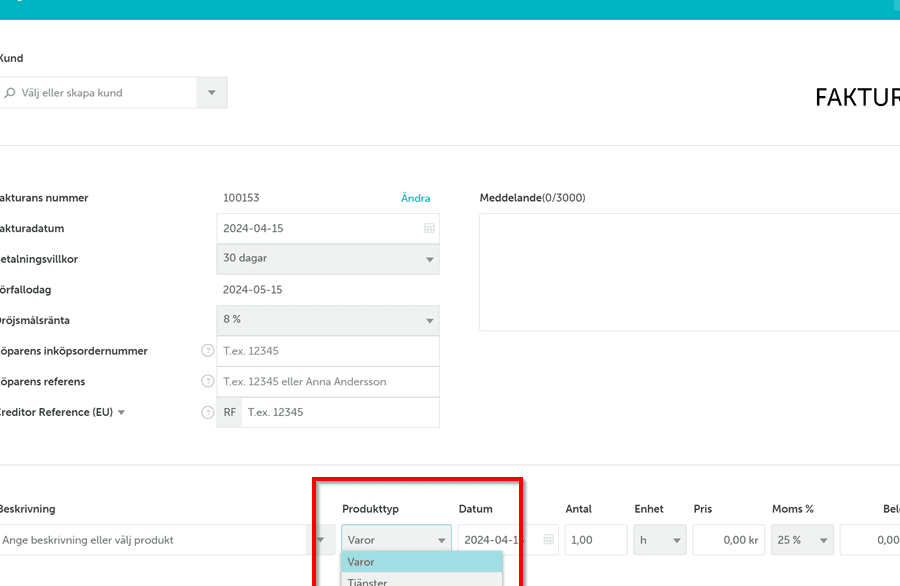The image size is (900, 586).
Task: Open the Betalningsvillkor 30 dagar dropdown
Action: 328,259
